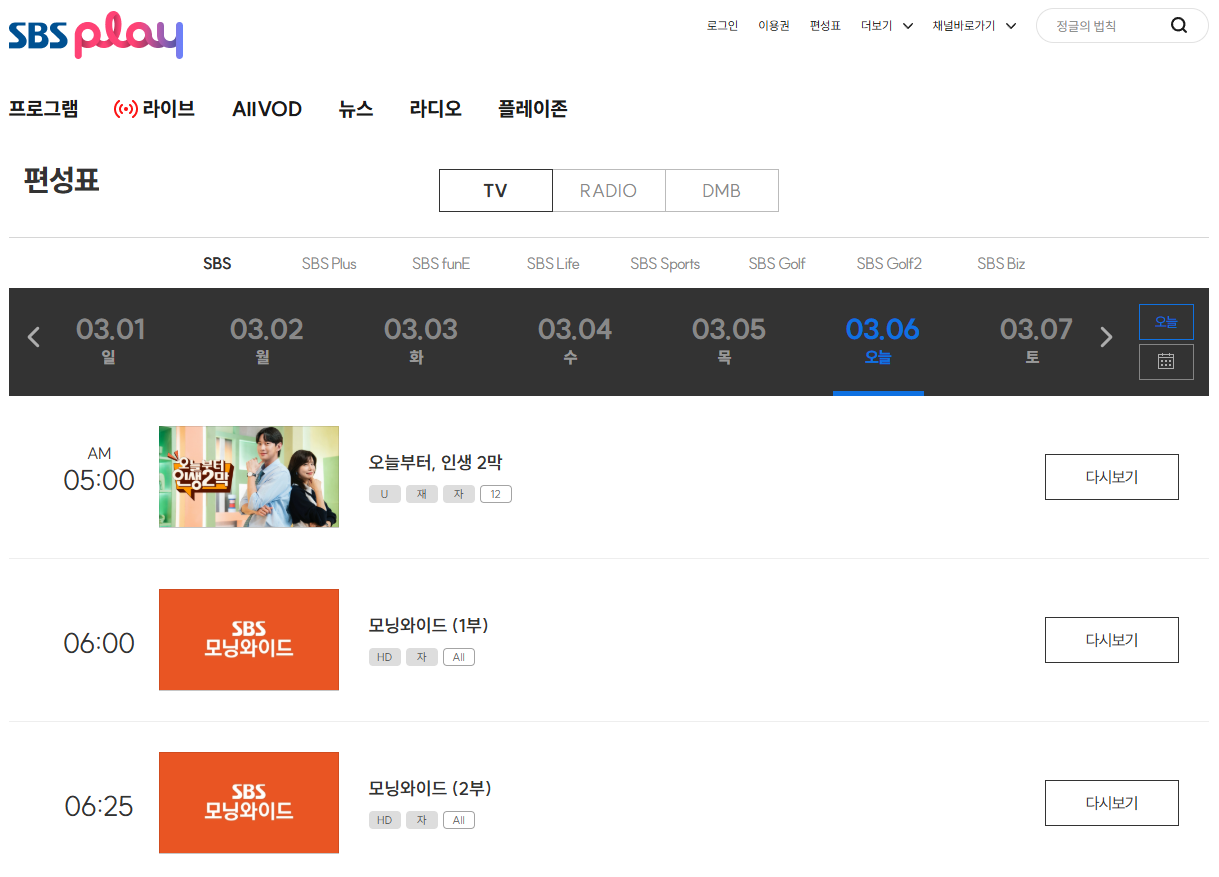Viewport: 1219px width, 877px height.
Task: Click the 오늘부터, 인생 2막 thumbnail
Action: [248, 477]
